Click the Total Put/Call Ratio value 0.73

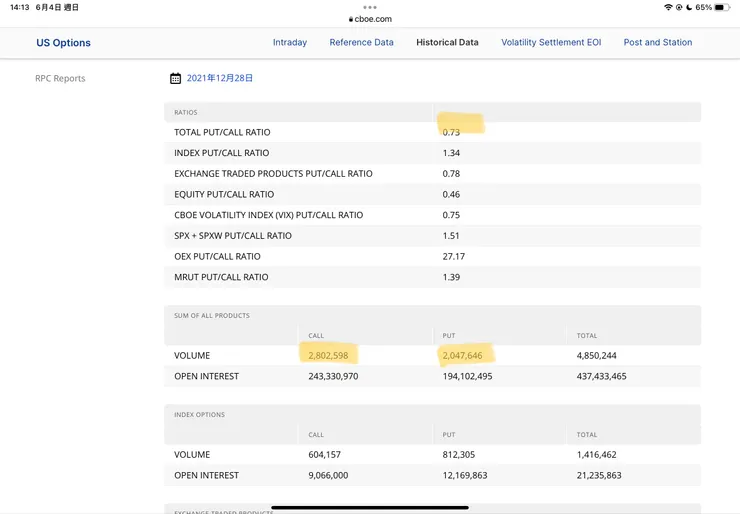[451, 132]
